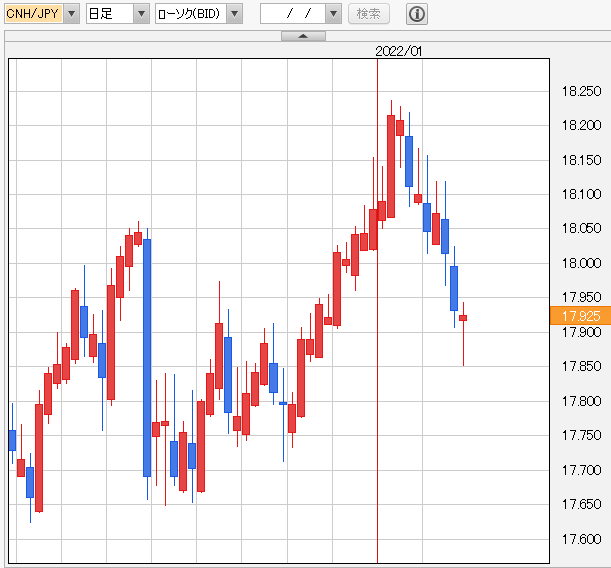Click the empty date input field
611x568 pixels.
coord(293,14)
